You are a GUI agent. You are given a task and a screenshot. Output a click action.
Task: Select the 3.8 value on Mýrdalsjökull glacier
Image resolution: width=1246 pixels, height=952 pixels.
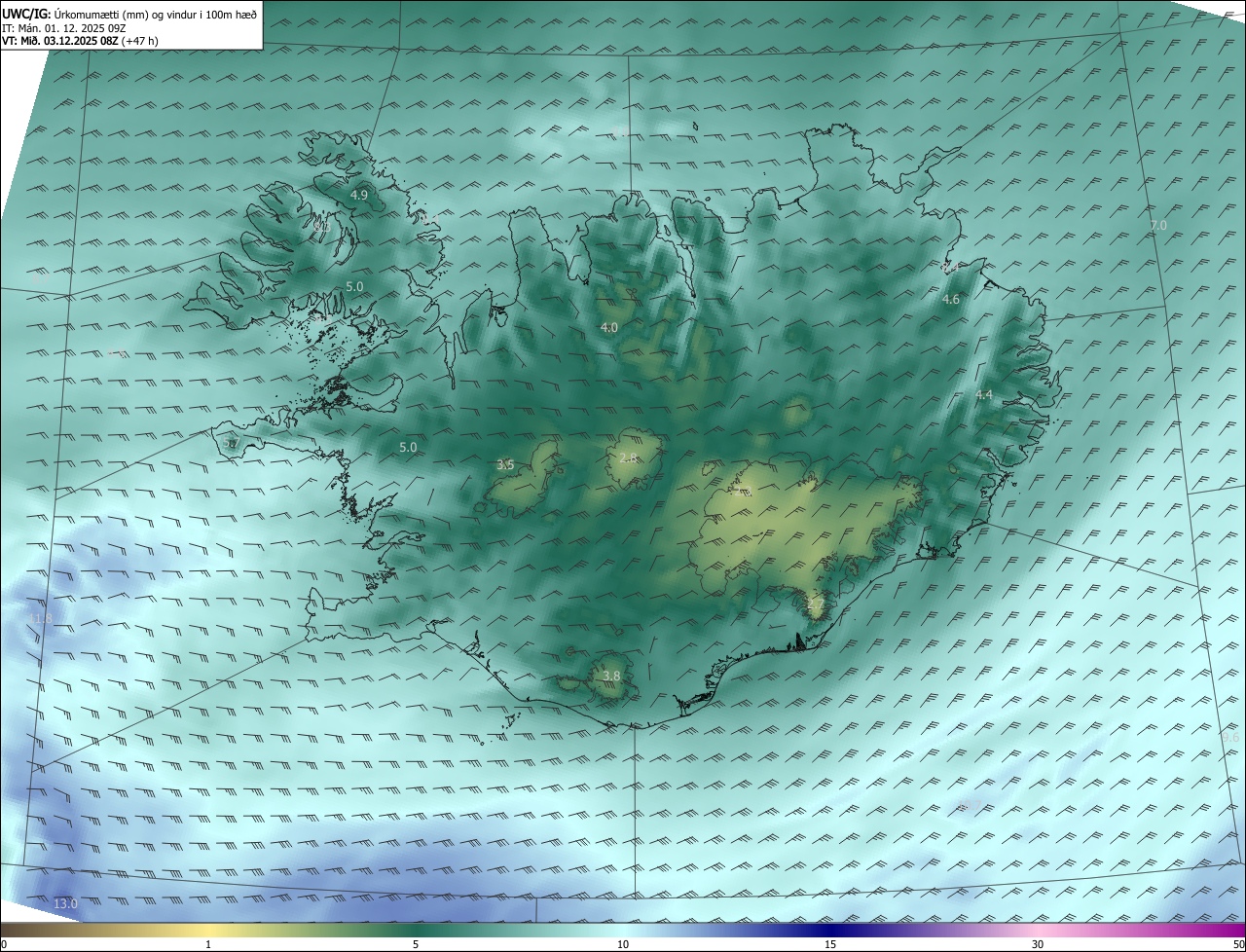tap(611, 676)
